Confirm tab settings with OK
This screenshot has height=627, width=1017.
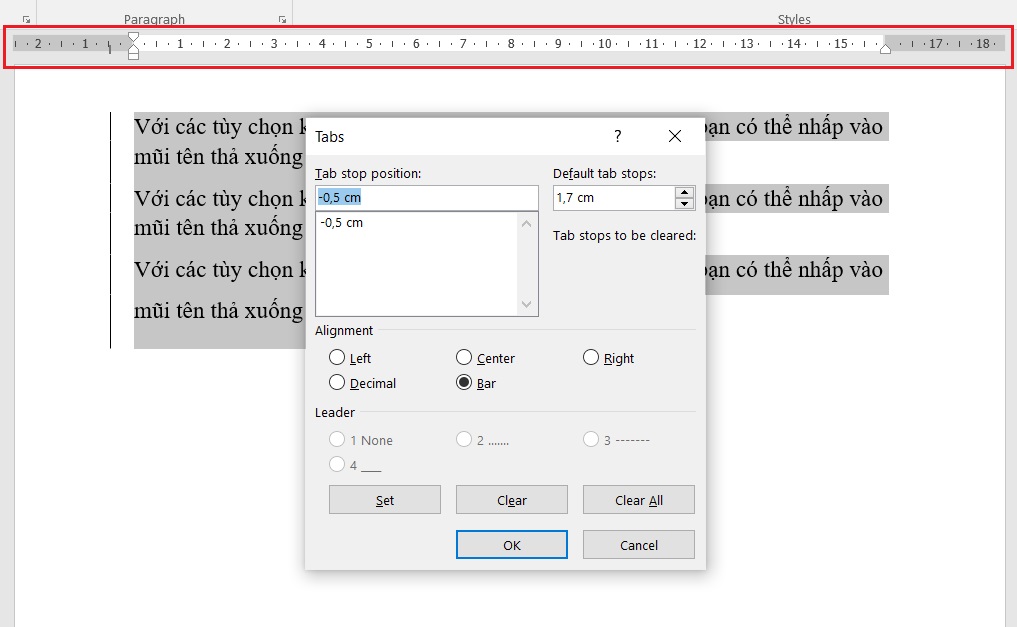pyautogui.click(x=511, y=544)
